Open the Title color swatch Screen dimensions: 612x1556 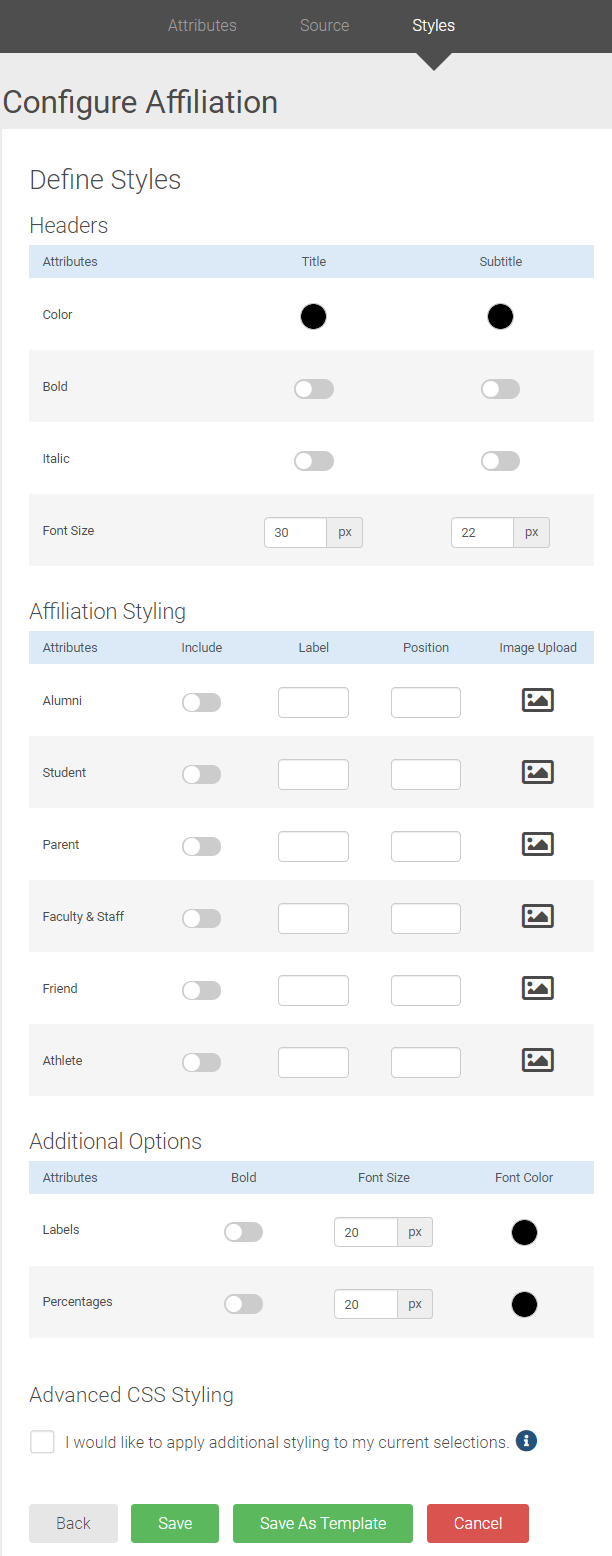tap(313, 316)
